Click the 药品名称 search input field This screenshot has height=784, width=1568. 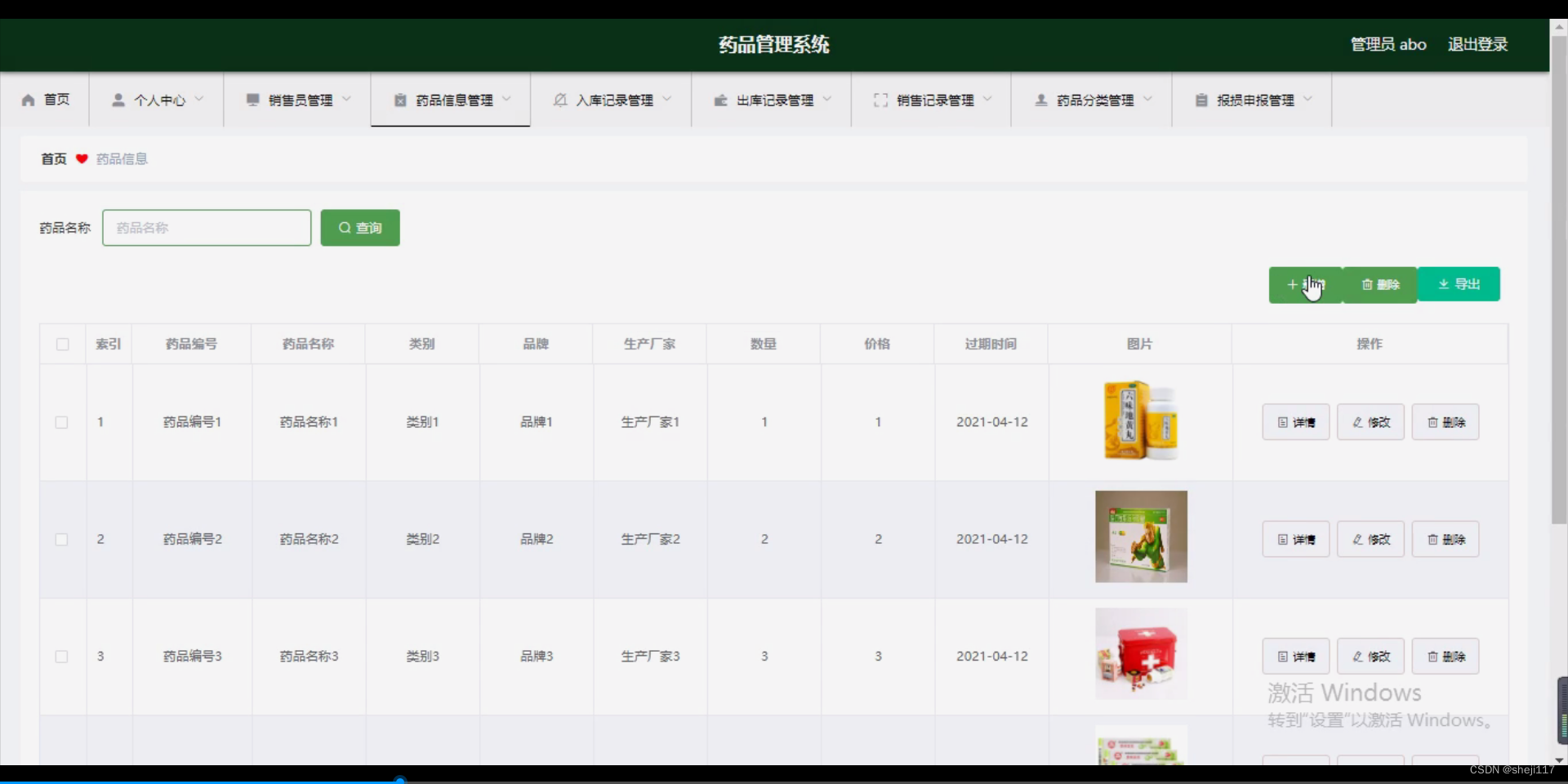[206, 228]
